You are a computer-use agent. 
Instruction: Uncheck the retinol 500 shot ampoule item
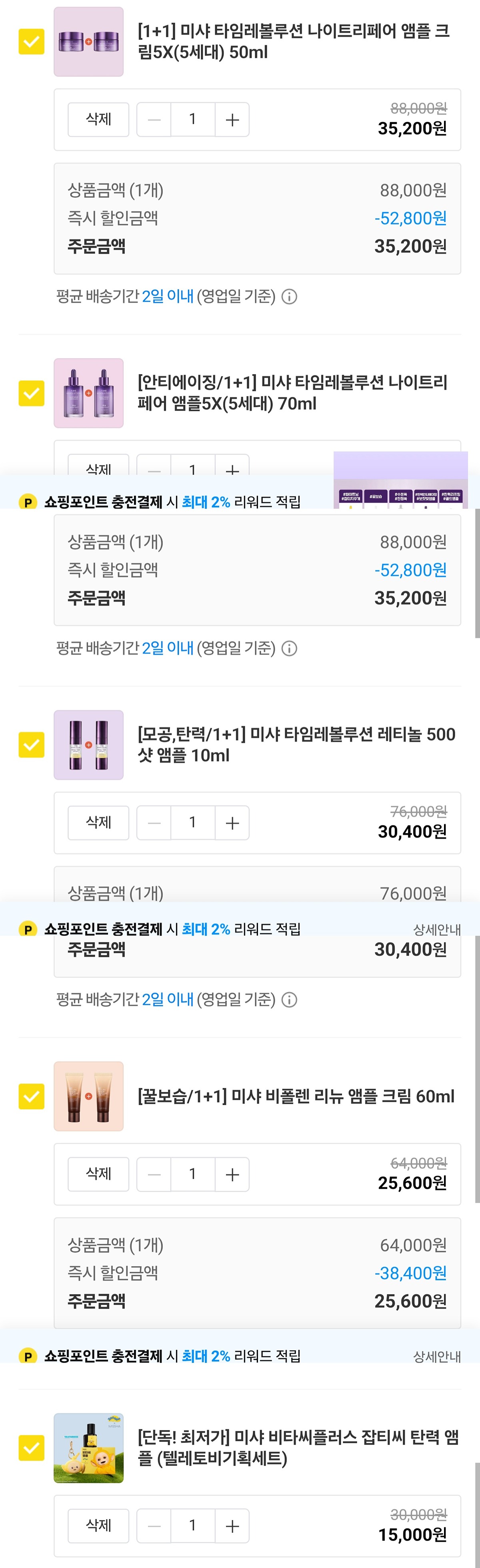(x=32, y=745)
